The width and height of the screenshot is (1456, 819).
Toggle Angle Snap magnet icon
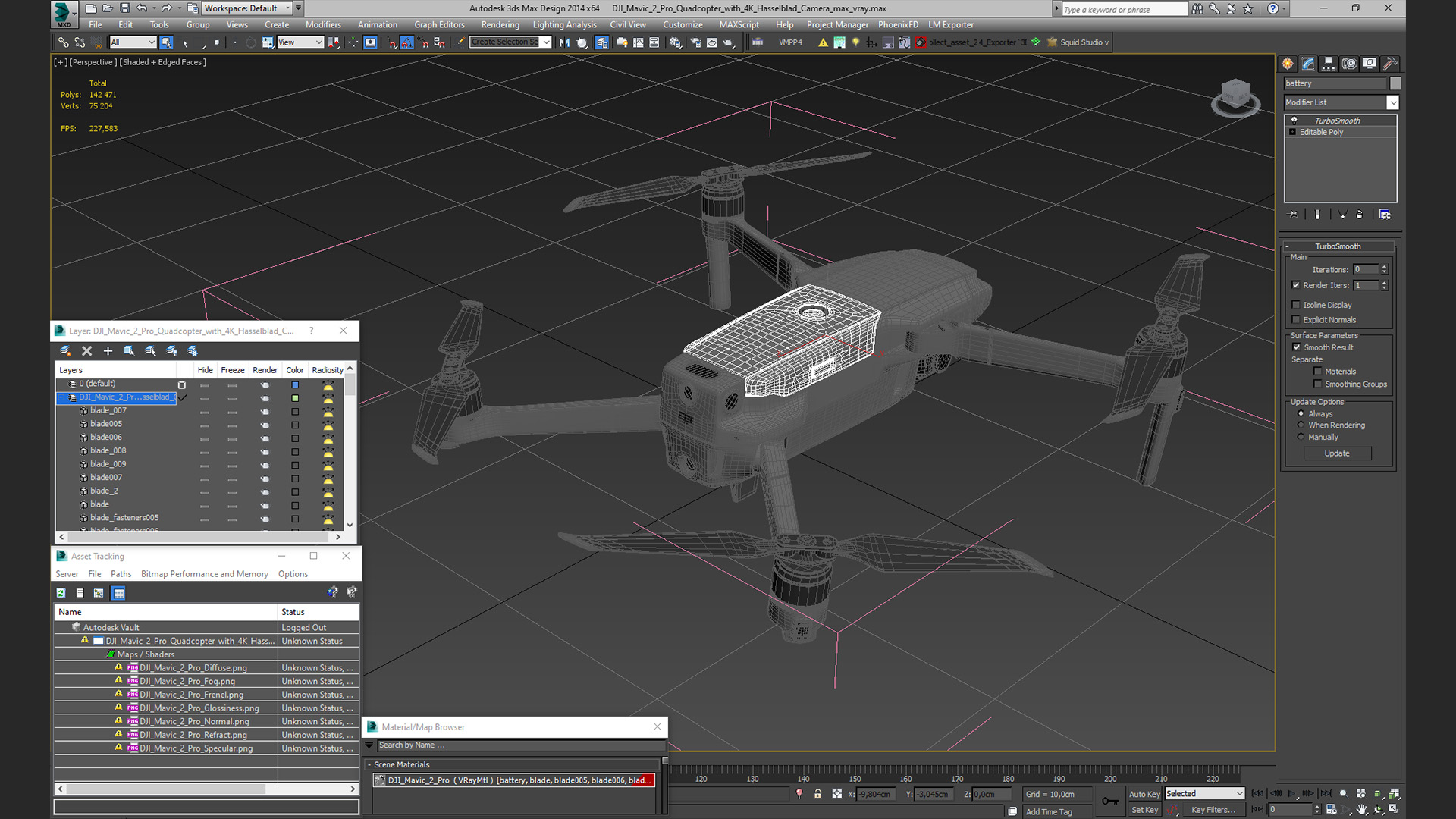click(x=406, y=42)
